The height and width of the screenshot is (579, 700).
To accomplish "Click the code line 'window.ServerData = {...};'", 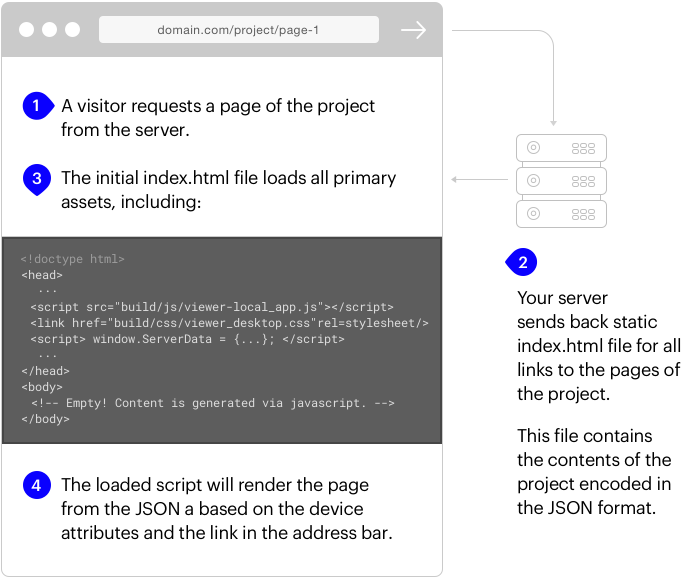I will pos(188,339).
